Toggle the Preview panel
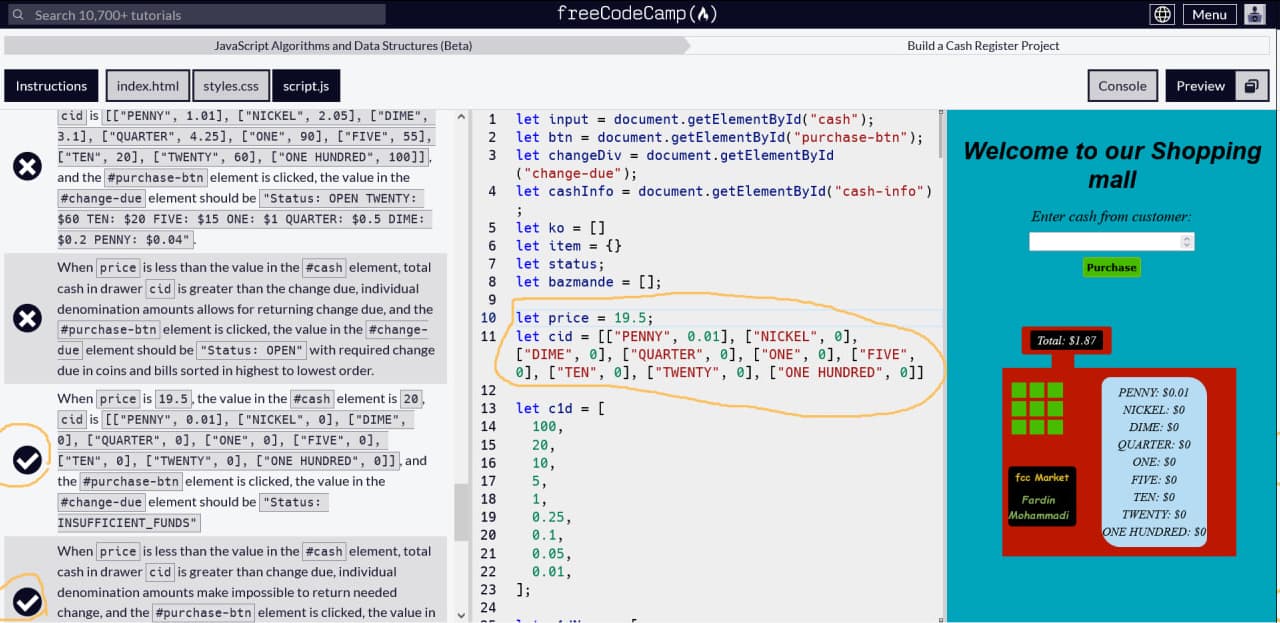This screenshot has width=1280, height=623. tap(1200, 86)
